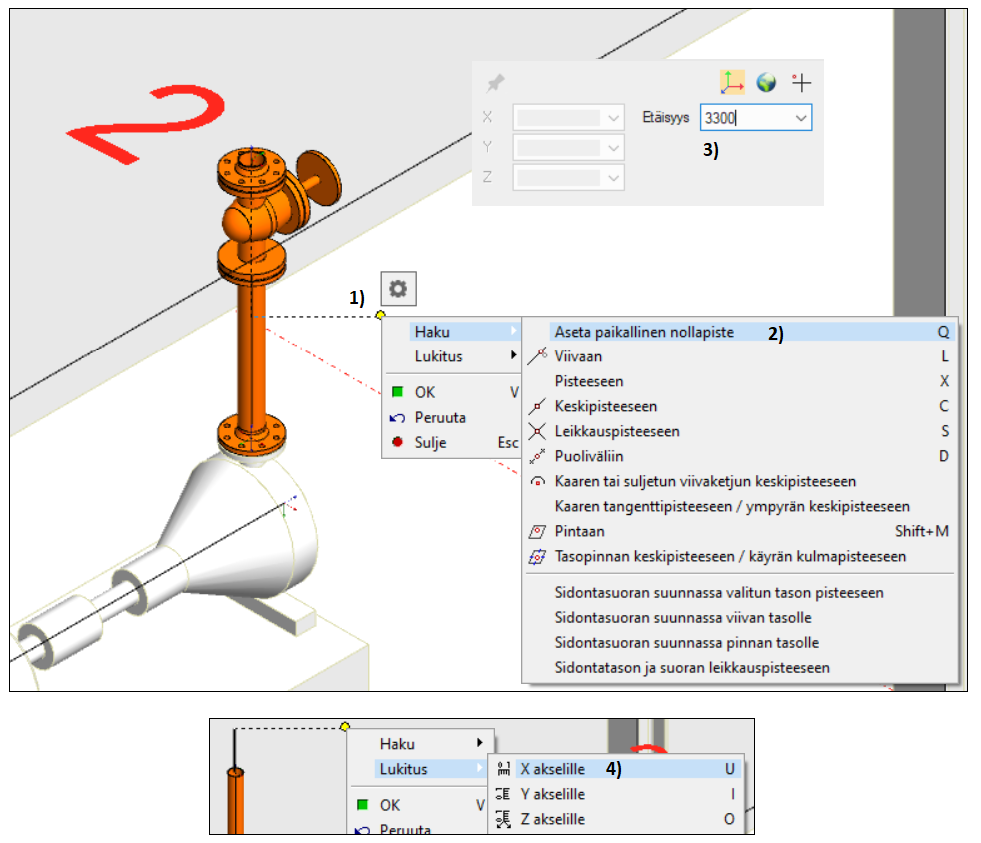Click the yellow cursor point marker
The height and width of the screenshot is (843, 981).
click(x=380, y=315)
